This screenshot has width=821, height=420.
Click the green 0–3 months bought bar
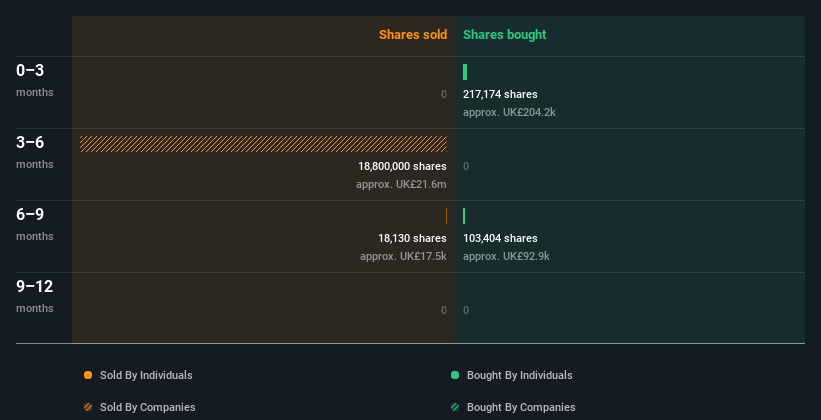click(x=465, y=72)
